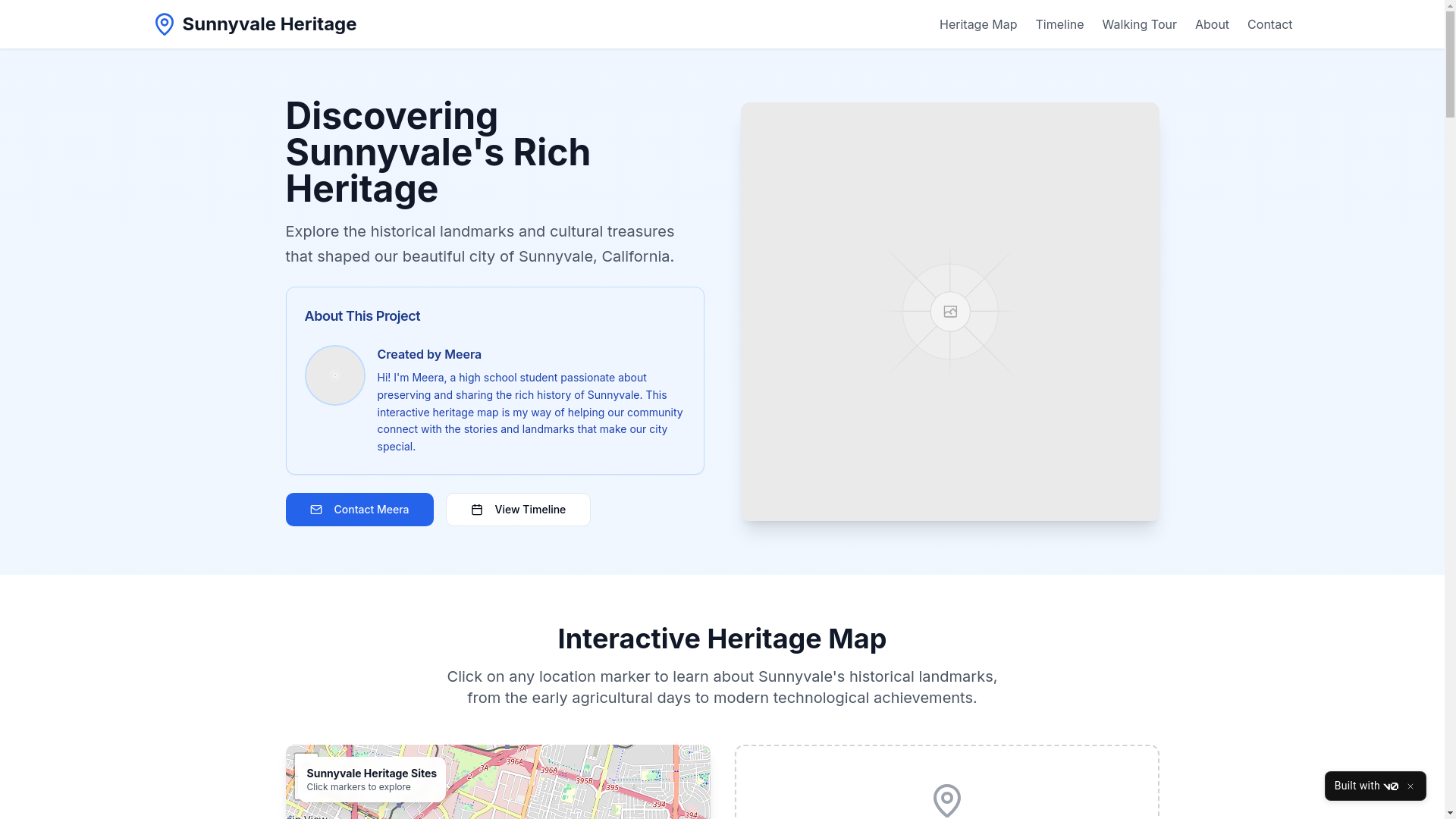Click the calendar icon in View Timeline
This screenshot has width=1456, height=819.
476,510
